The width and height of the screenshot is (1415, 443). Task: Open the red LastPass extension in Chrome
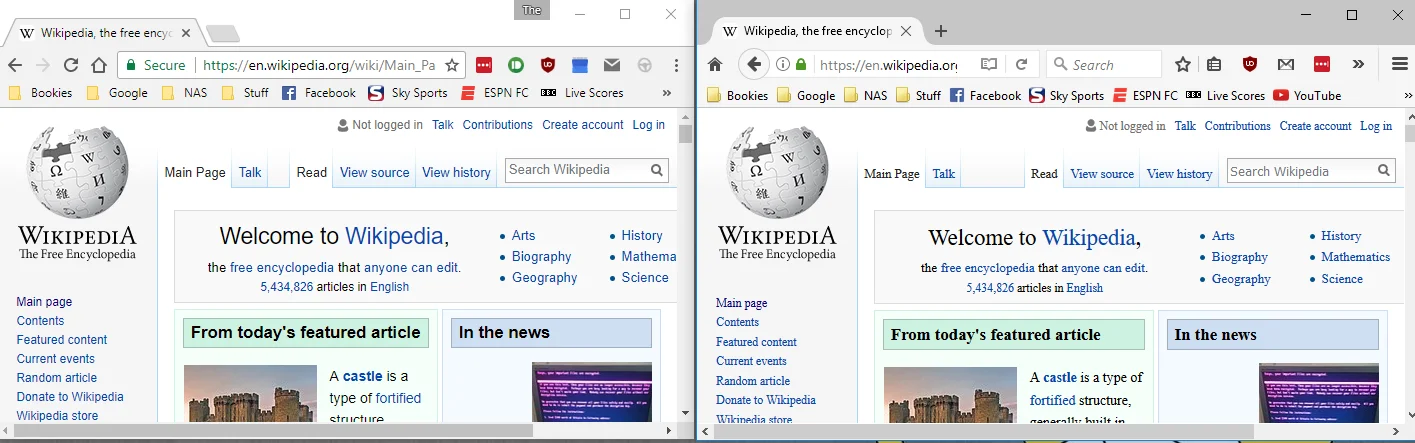[484, 65]
